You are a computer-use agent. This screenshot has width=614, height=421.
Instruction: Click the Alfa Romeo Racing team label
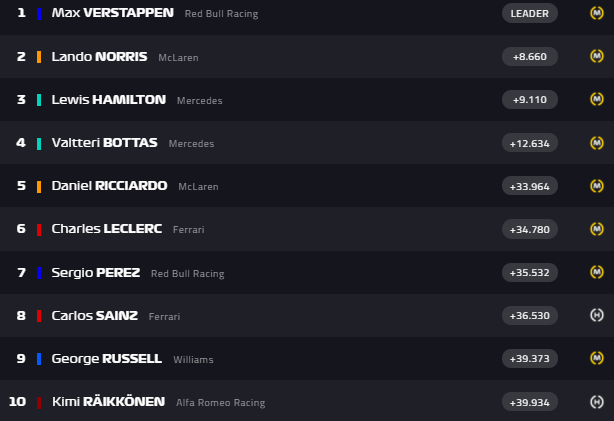220,402
